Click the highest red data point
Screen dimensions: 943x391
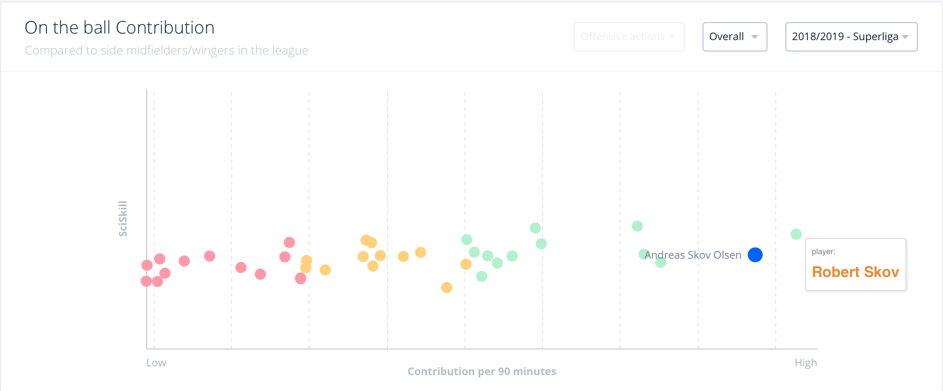[x=289, y=242]
